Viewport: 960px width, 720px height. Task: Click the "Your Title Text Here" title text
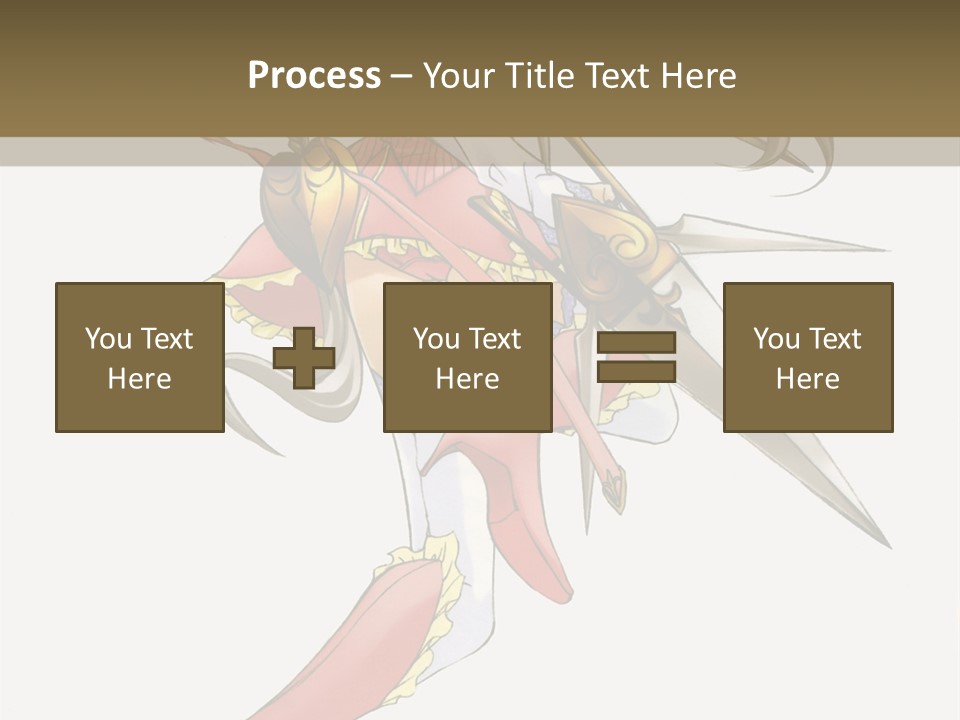pyautogui.click(x=580, y=75)
